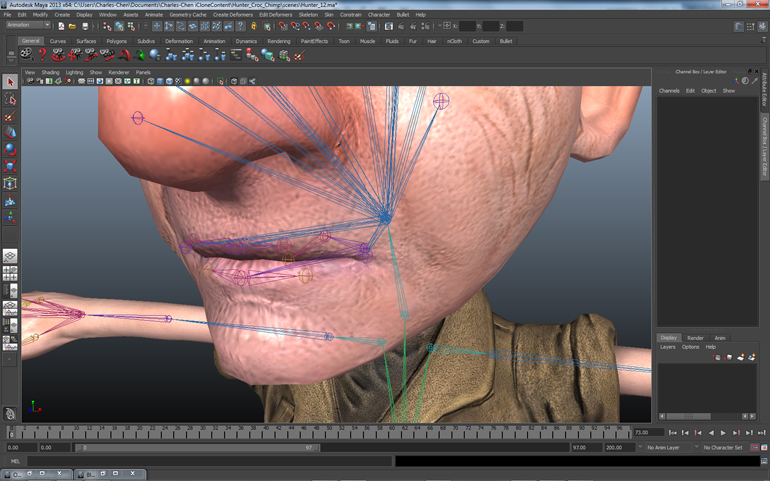Viewport: 770px width, 481px height.
Task: Open the Shading panel menu
Action: (50, 72)
